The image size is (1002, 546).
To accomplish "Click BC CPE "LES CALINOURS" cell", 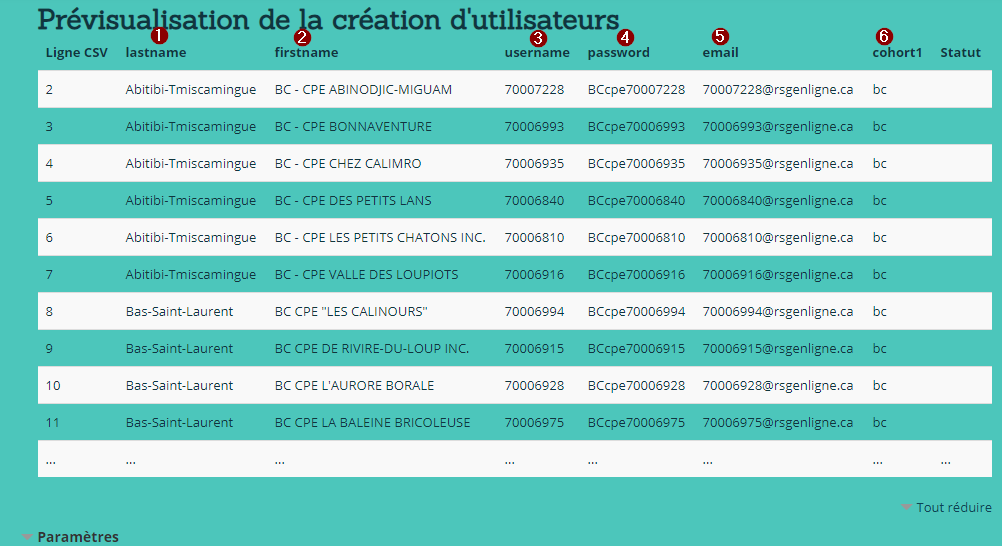I will point(351,312).
